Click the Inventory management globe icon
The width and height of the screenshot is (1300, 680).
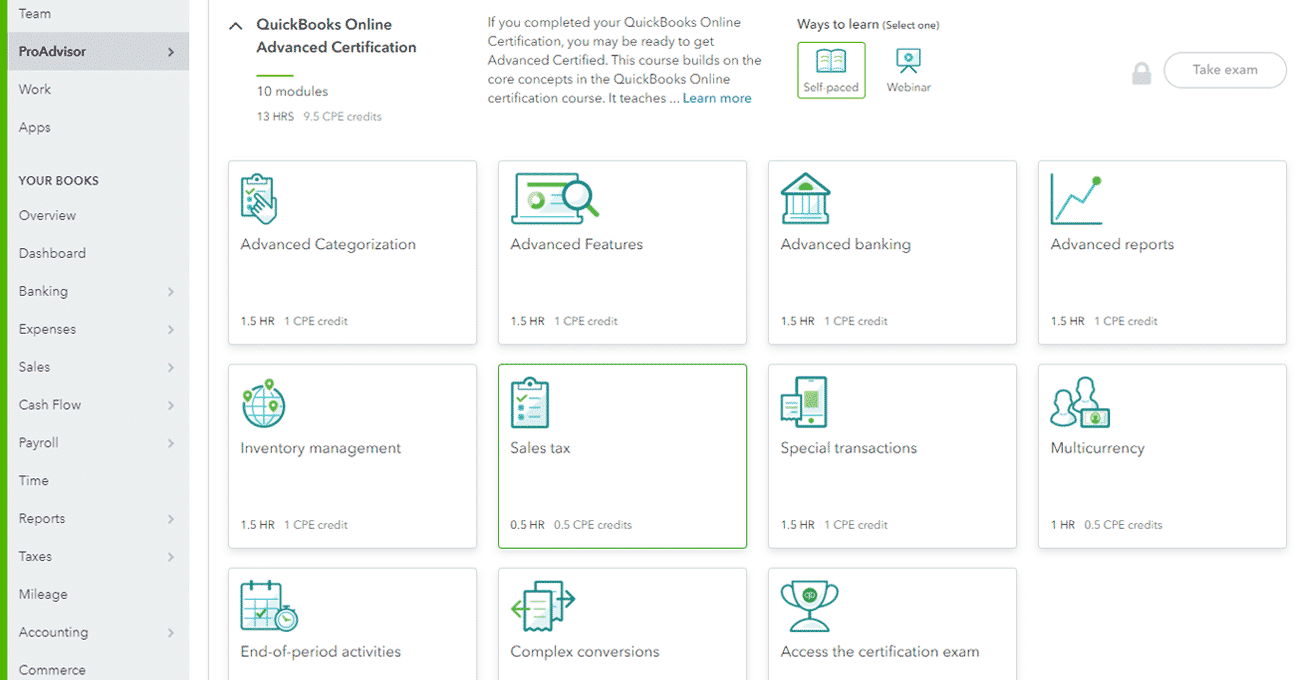click(263, 403)
